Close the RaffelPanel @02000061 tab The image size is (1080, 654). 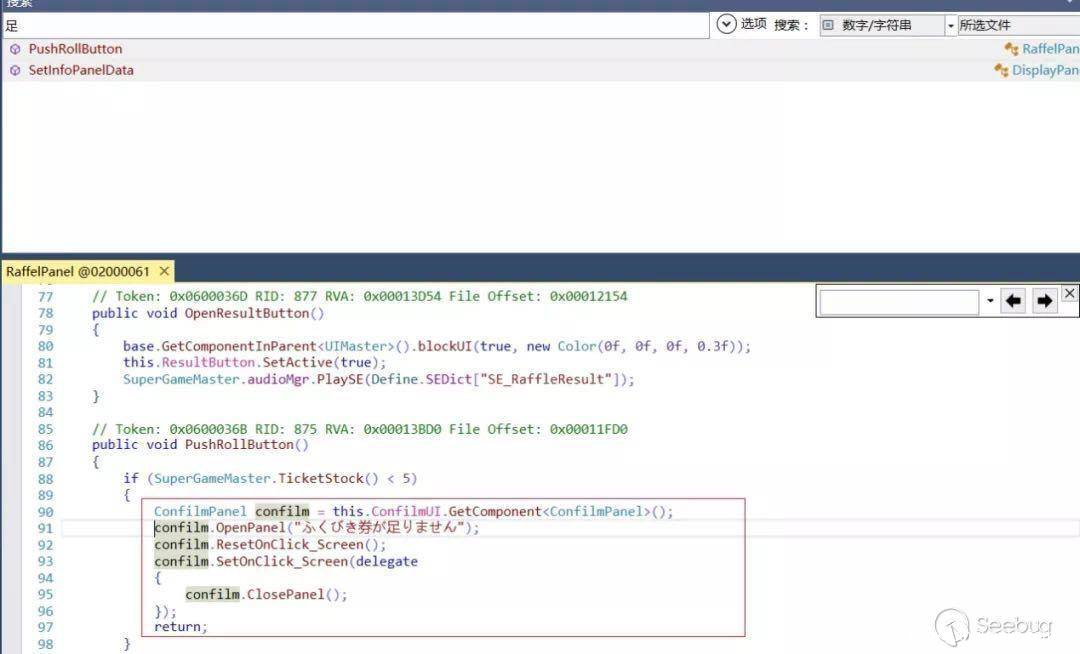[164, 271]
